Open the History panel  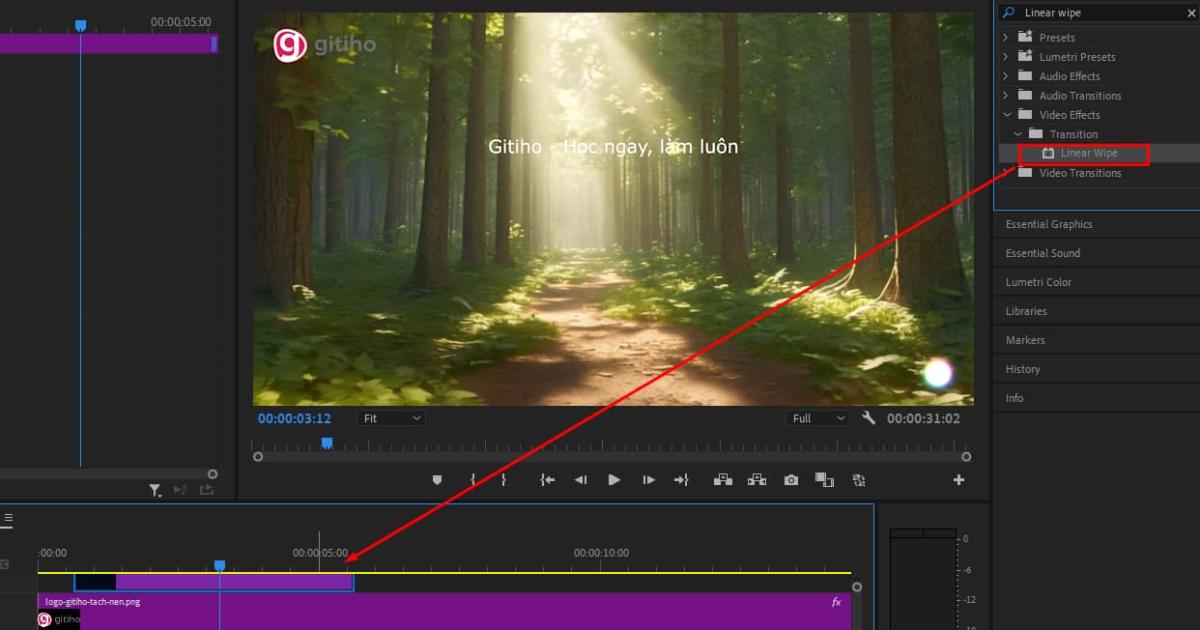1023,369
